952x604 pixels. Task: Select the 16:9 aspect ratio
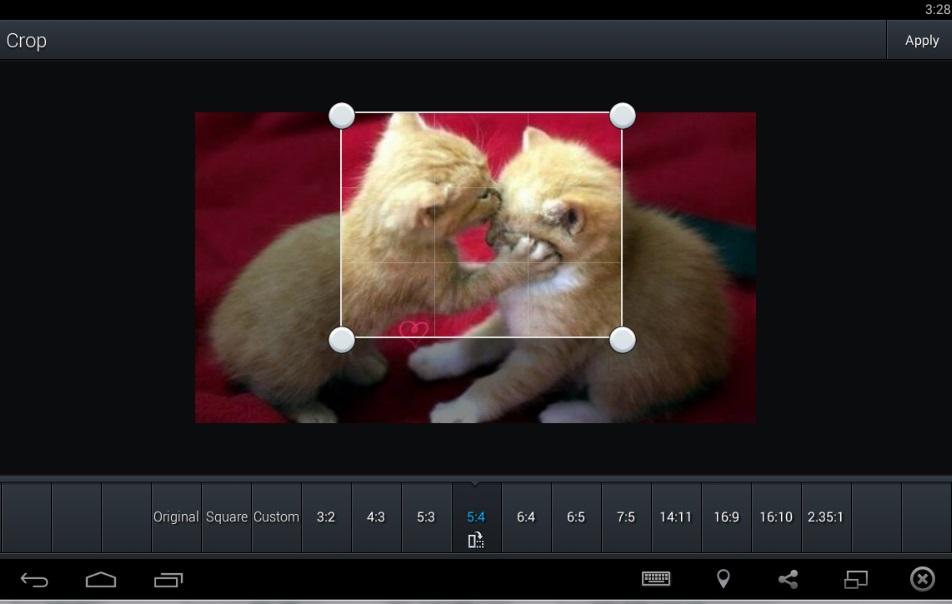click(726, 517)
